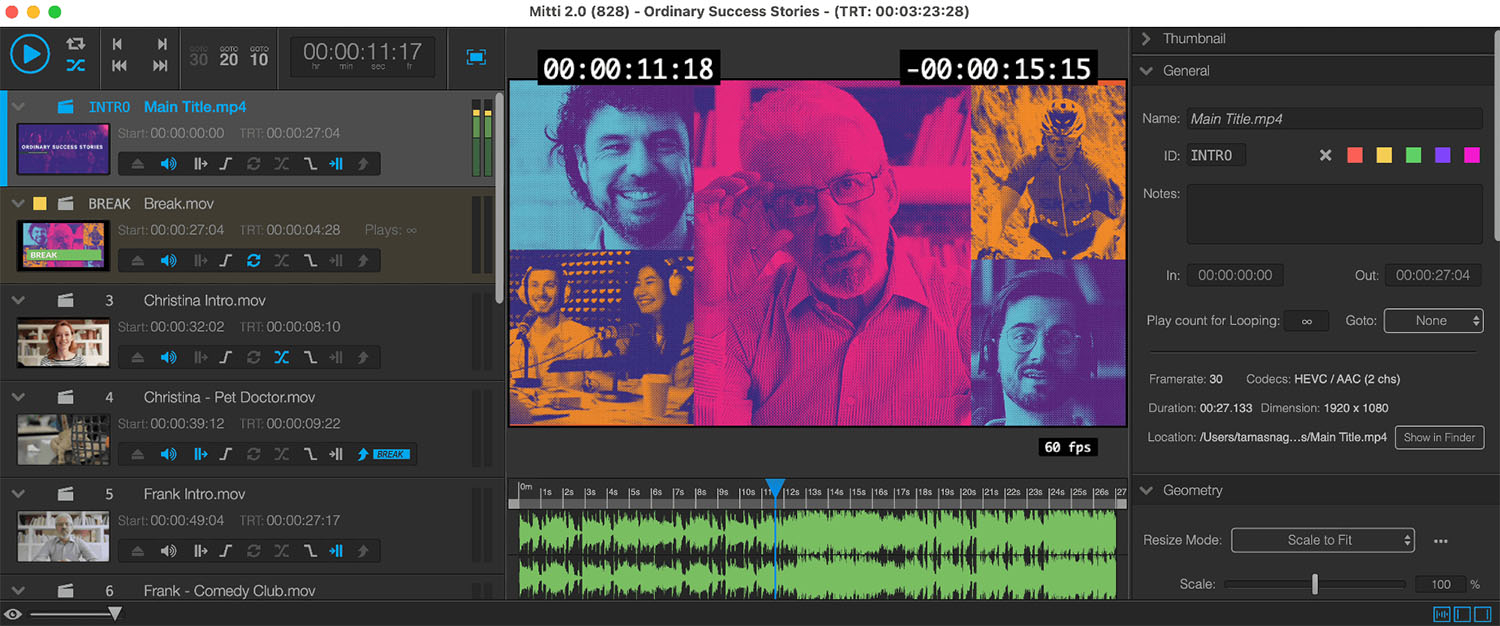The width and height of the screenshot is (1500, 626).
Task: Mute audio on Main Title.mp4 cue
Action: coord(169,164)
